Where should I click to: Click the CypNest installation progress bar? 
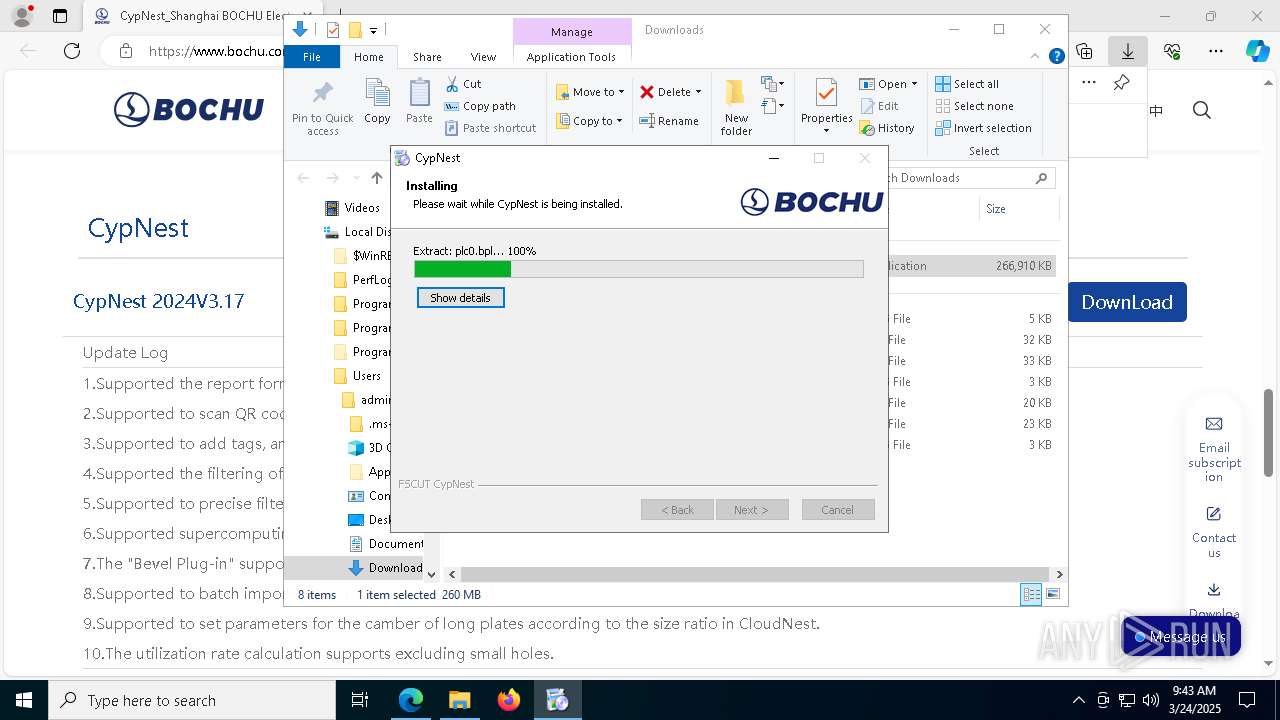(639, 269)
